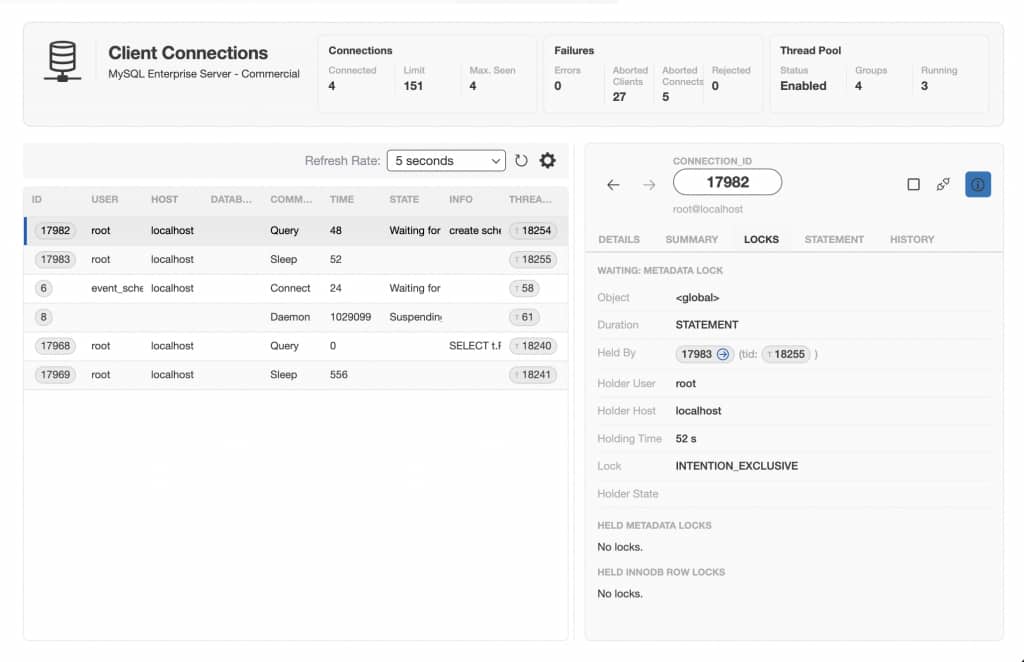Jump to holder connection 17983 arrow
This screenshot has height=662, width=1024.
click(723, 354)
